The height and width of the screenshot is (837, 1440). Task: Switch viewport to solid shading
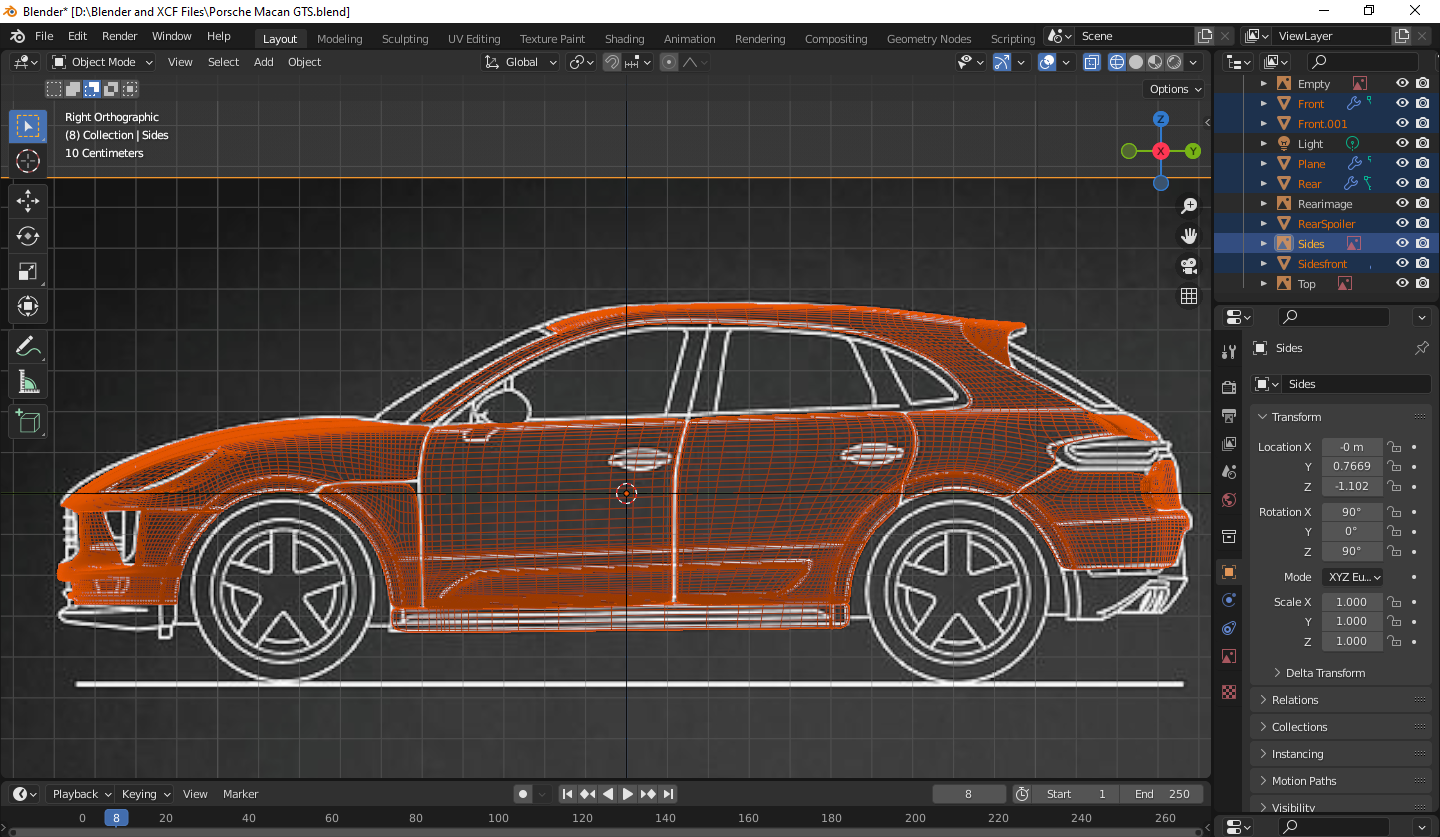(1136, 62)
